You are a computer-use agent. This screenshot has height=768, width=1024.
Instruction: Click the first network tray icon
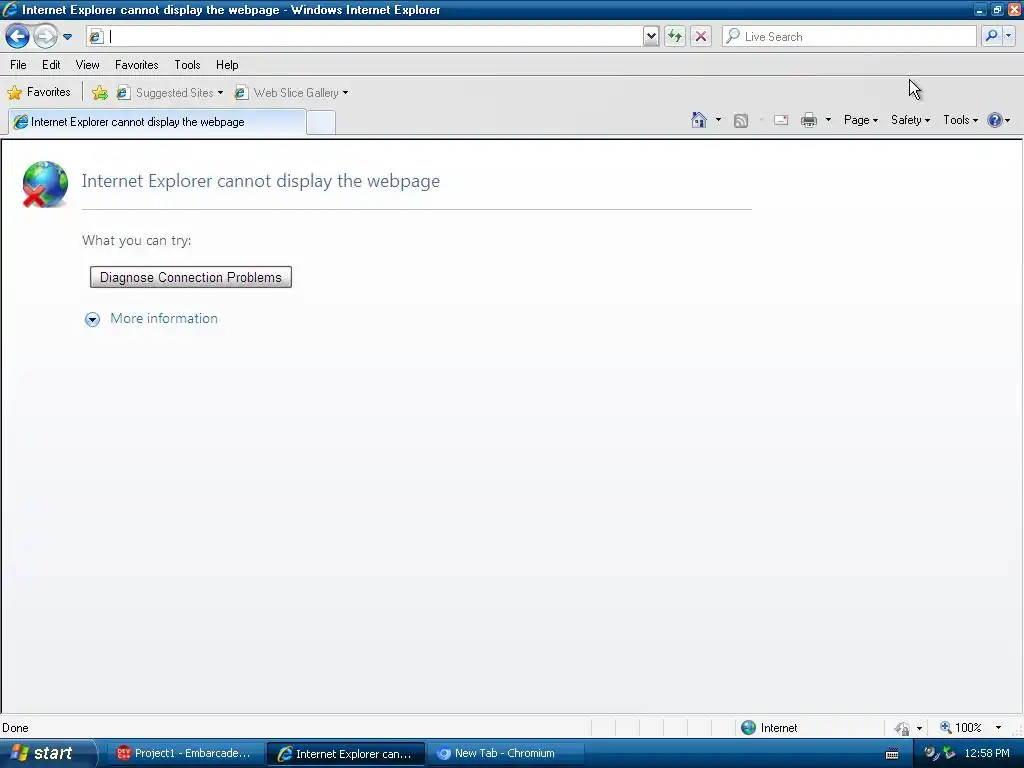click(x=931, y=754)
